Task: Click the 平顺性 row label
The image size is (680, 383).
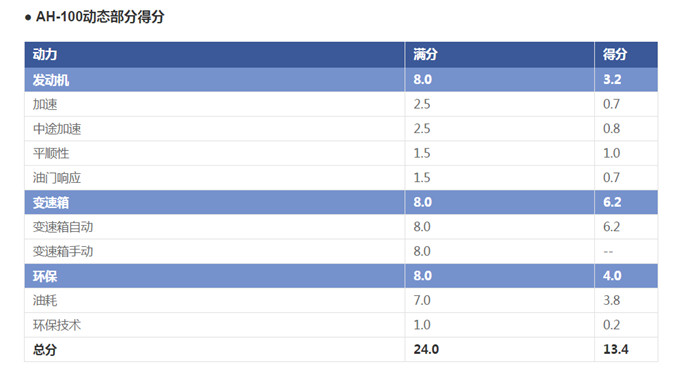Action: coord(51,153)
